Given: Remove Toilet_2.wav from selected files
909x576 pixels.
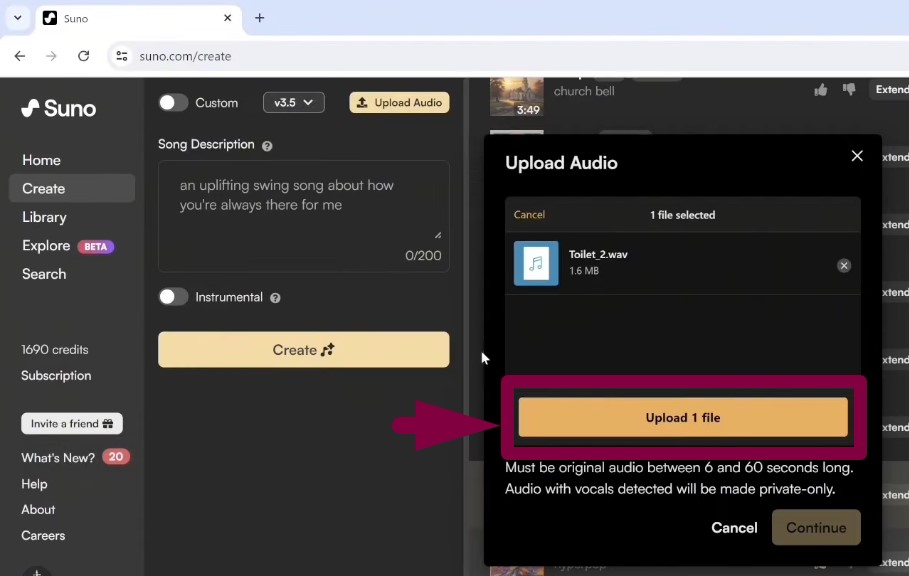Looking at the screenshot, I should [x=844, y=265].
